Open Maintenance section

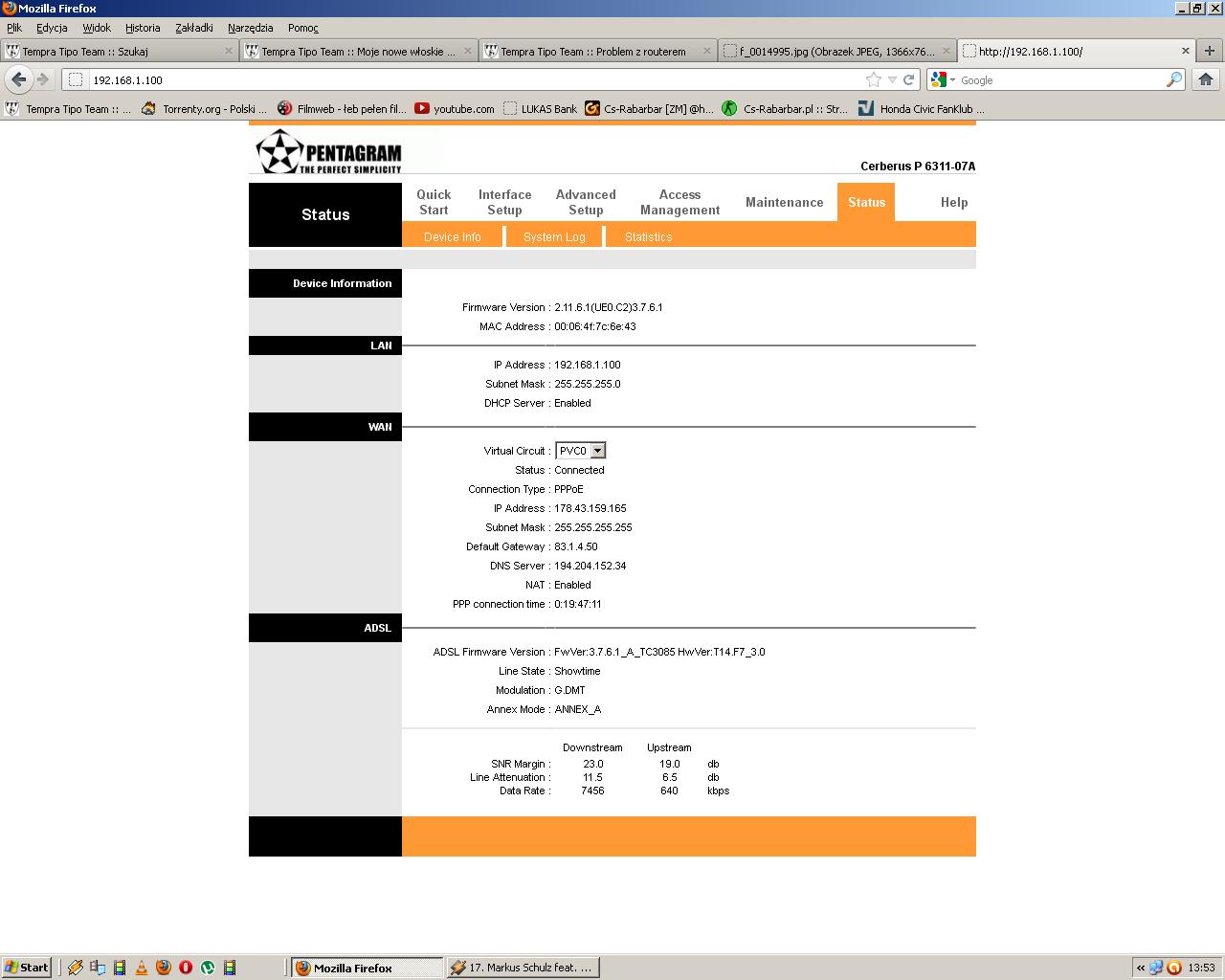(x=785, y=202)
